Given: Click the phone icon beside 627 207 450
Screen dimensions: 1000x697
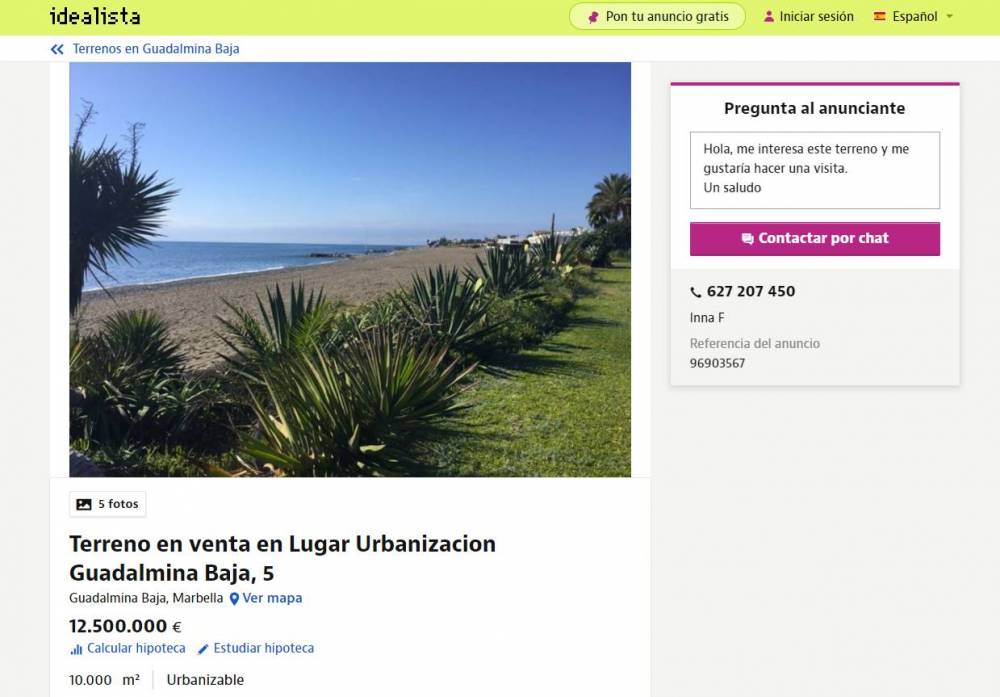Looking at the screenshot, I should (696, 292).
